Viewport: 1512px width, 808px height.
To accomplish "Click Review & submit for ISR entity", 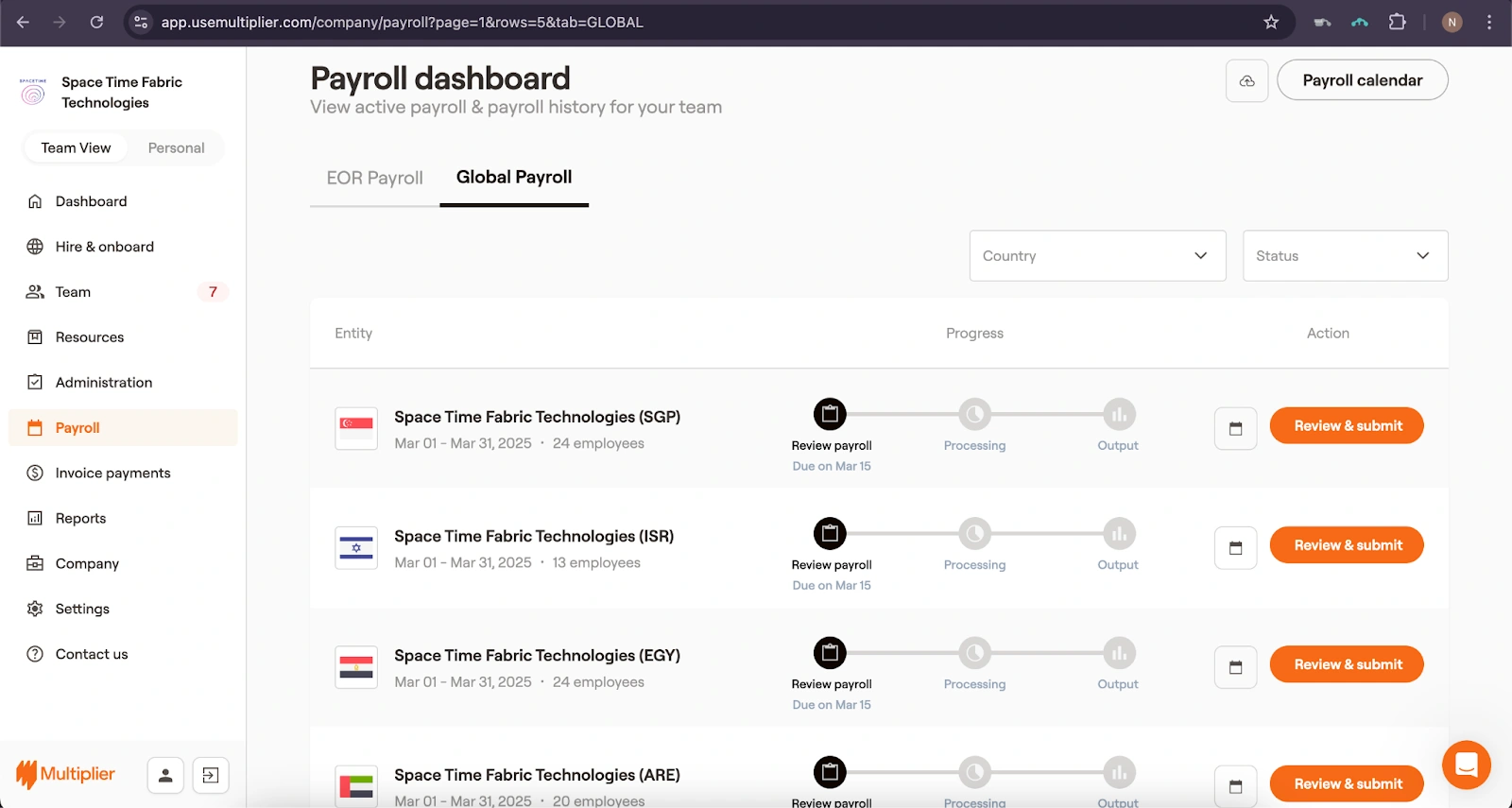I will click(1347, 545).
